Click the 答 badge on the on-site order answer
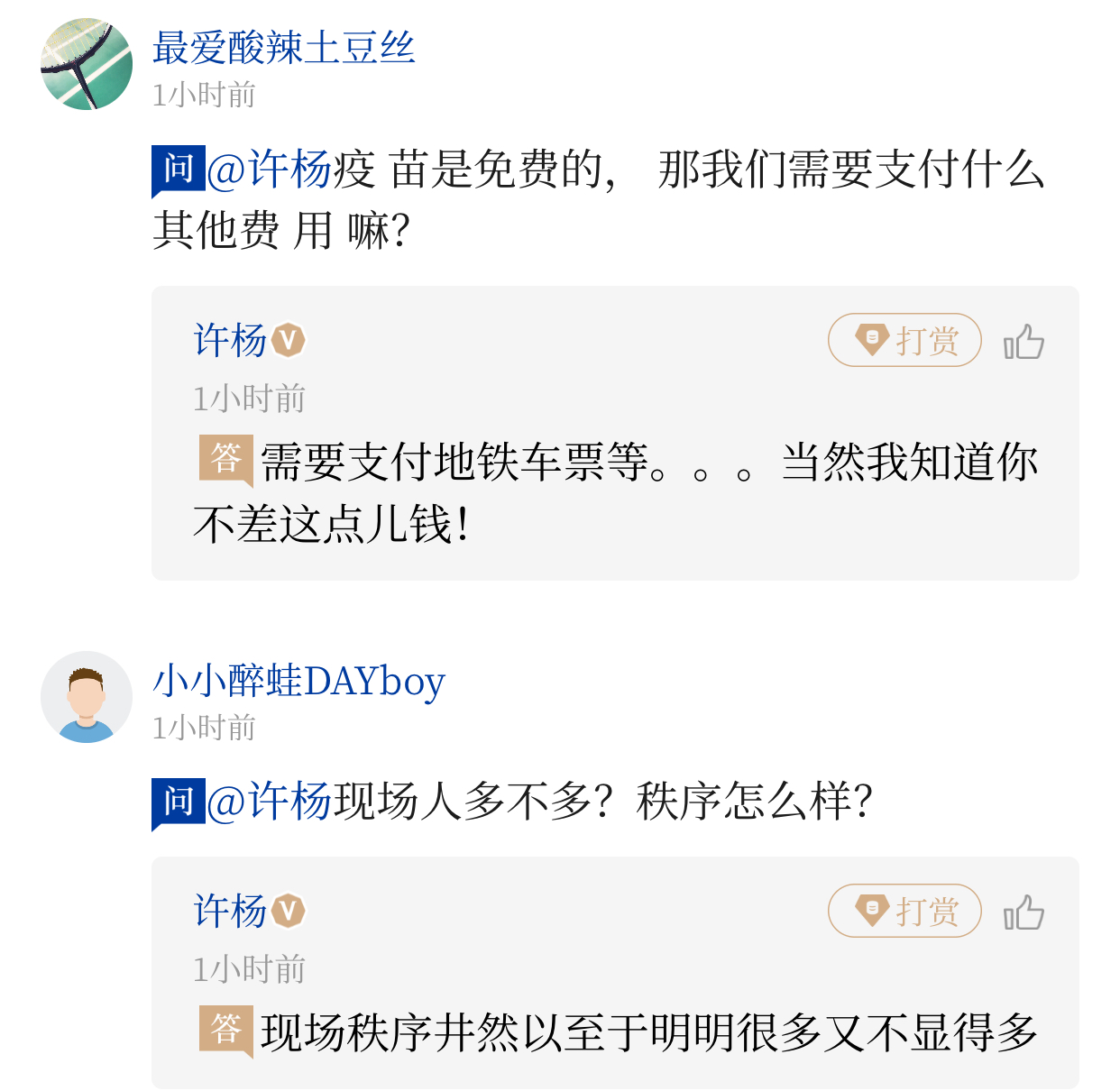Screen dimensions: 1120x1091 (225, 1030)
